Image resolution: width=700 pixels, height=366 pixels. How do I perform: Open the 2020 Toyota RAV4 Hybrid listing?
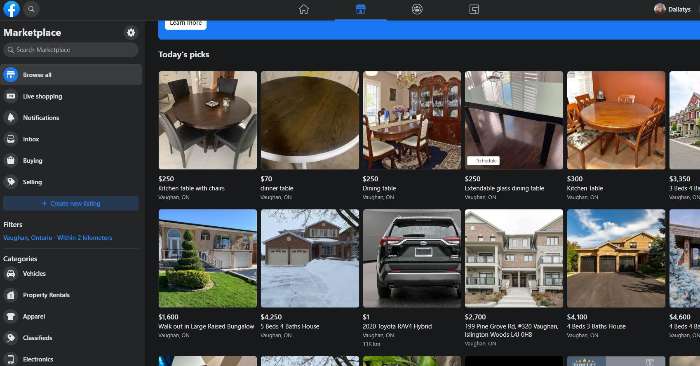(412, 278)
